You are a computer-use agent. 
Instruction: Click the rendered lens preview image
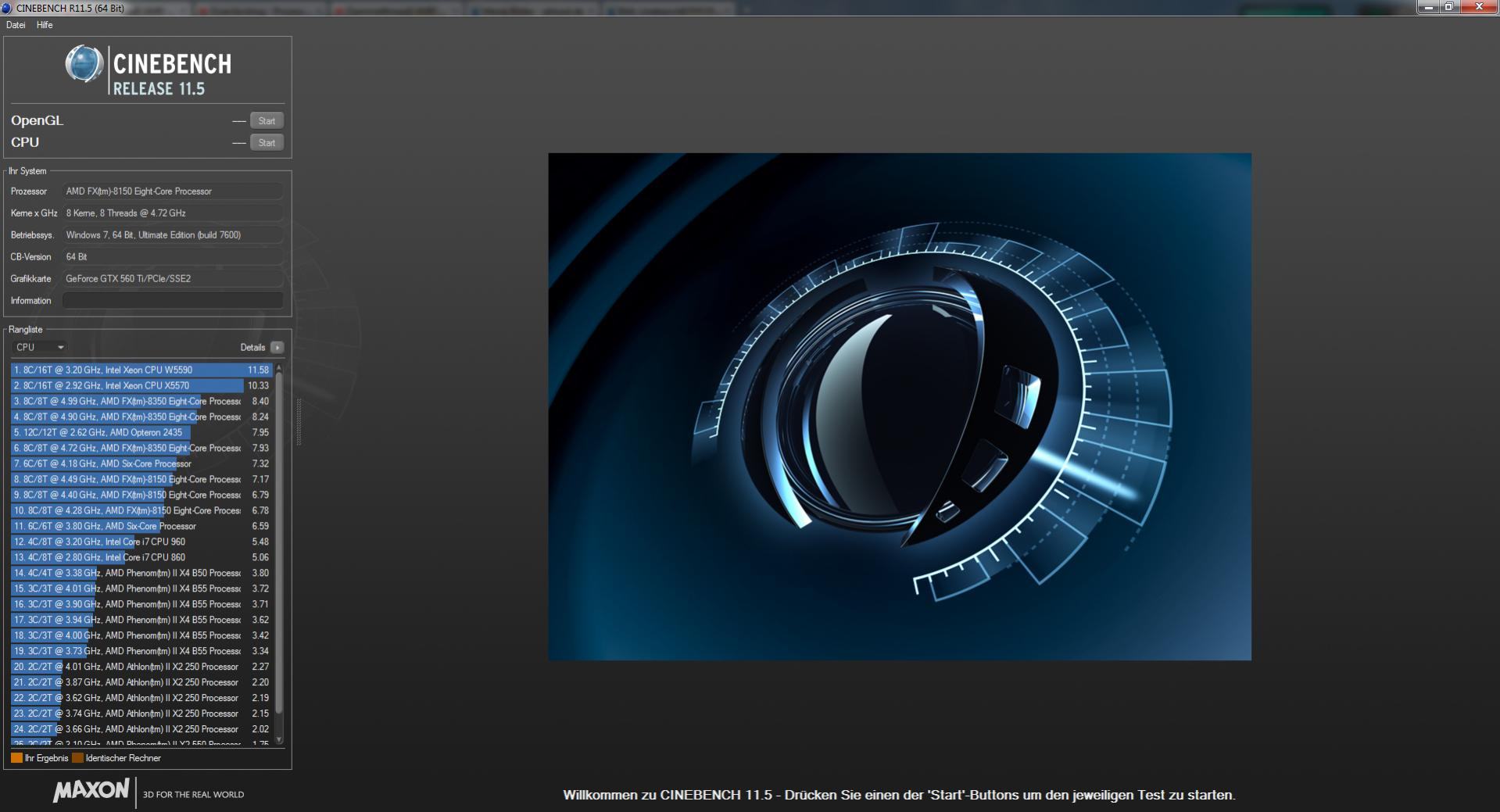(x=900, y=406)
